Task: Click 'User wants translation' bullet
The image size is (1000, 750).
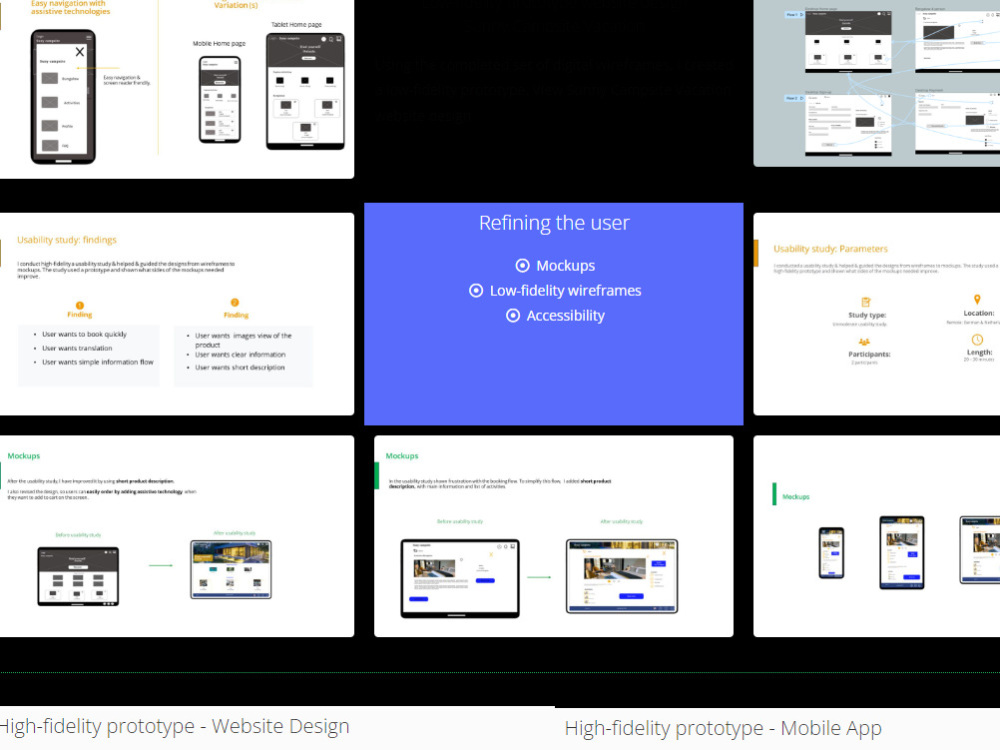Action: (77, 348)
